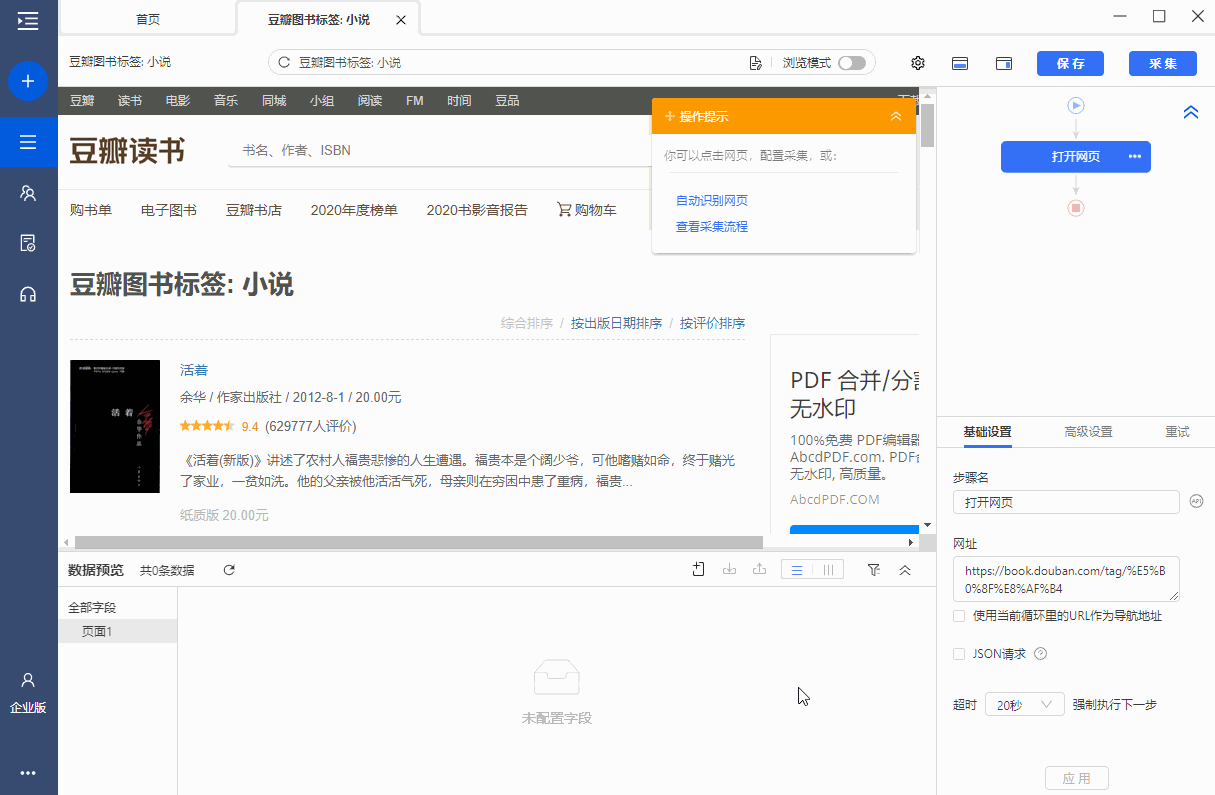Click the help icon next to JSON请求

[x=1040, y=654]
